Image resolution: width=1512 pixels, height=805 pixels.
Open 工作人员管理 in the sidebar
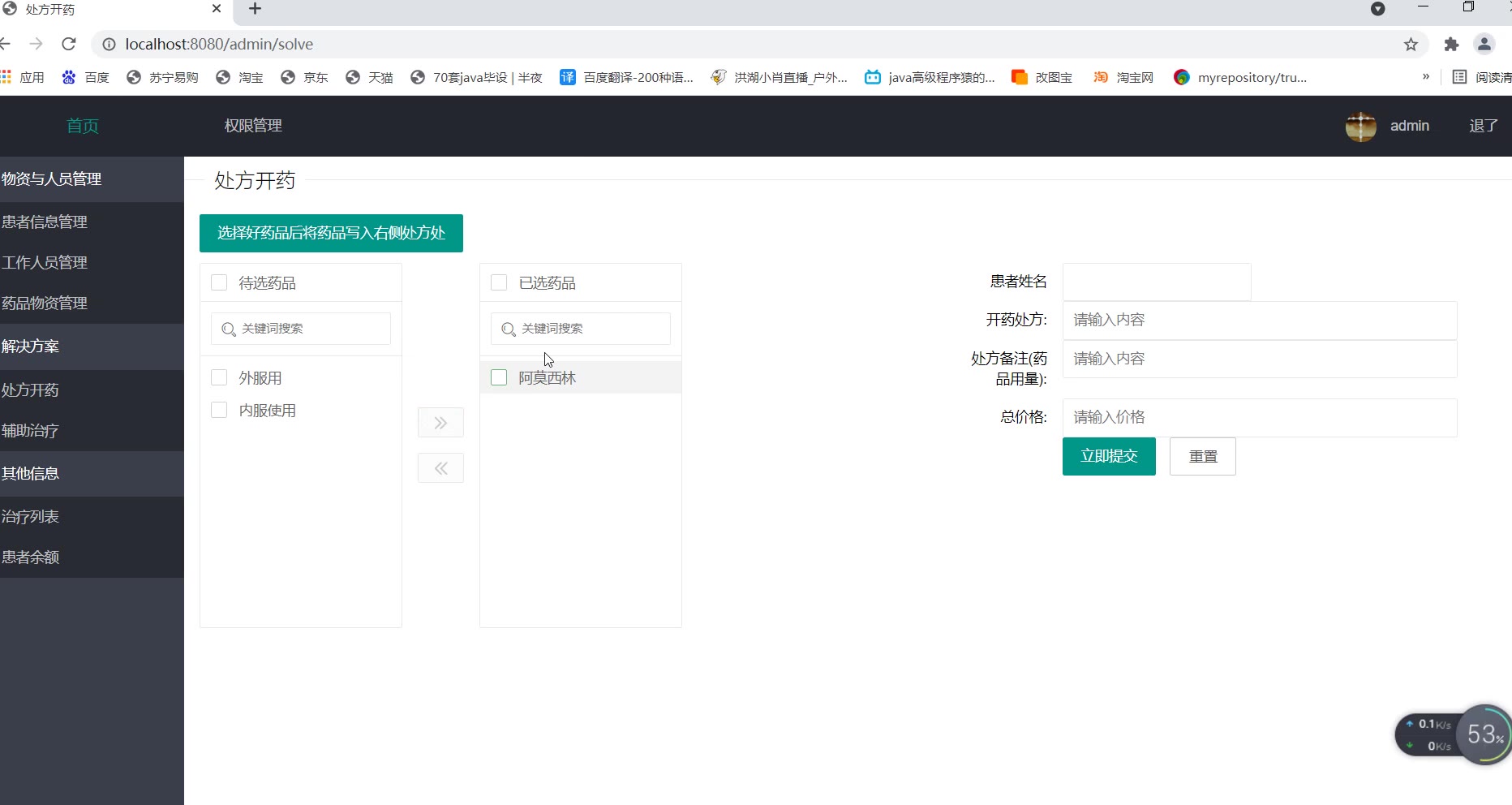92,263
